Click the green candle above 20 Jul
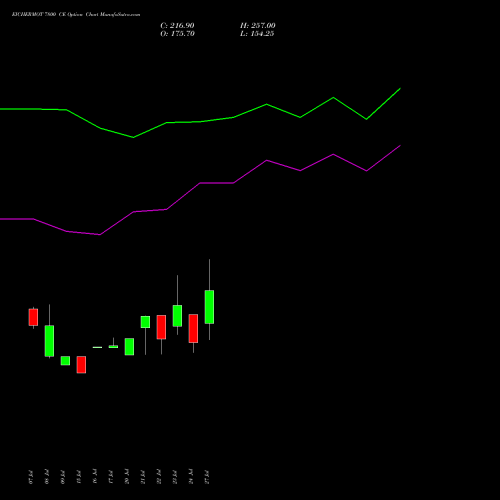The width and height of the screenshot is (500, 500). (x=129, y=347)
